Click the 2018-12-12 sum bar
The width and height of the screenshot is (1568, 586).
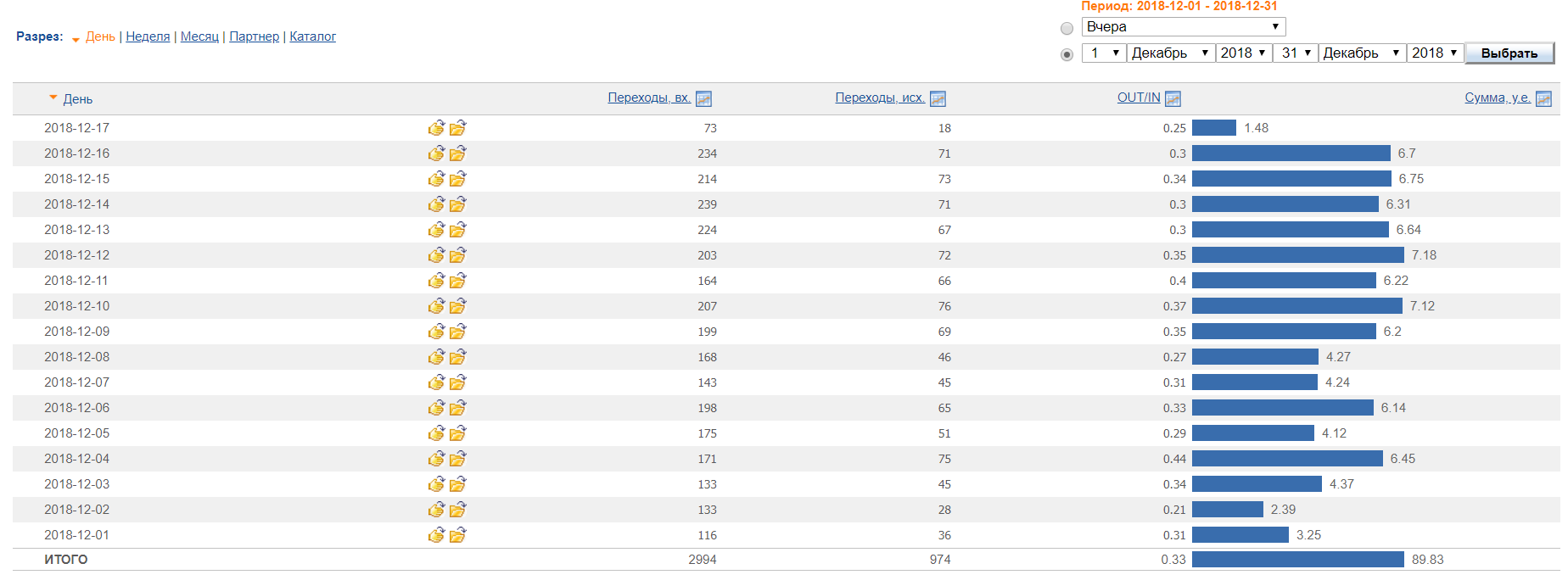pyautogui.click(x=1297, y=255)
